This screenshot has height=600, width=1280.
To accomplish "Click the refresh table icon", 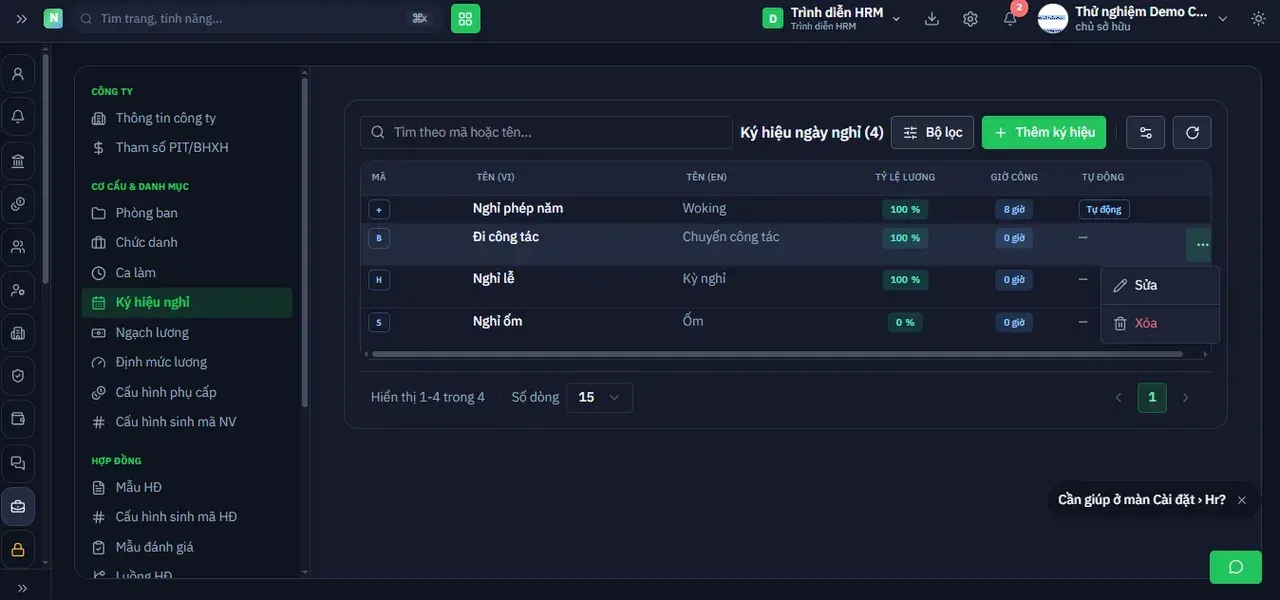I will [1192, 132].
